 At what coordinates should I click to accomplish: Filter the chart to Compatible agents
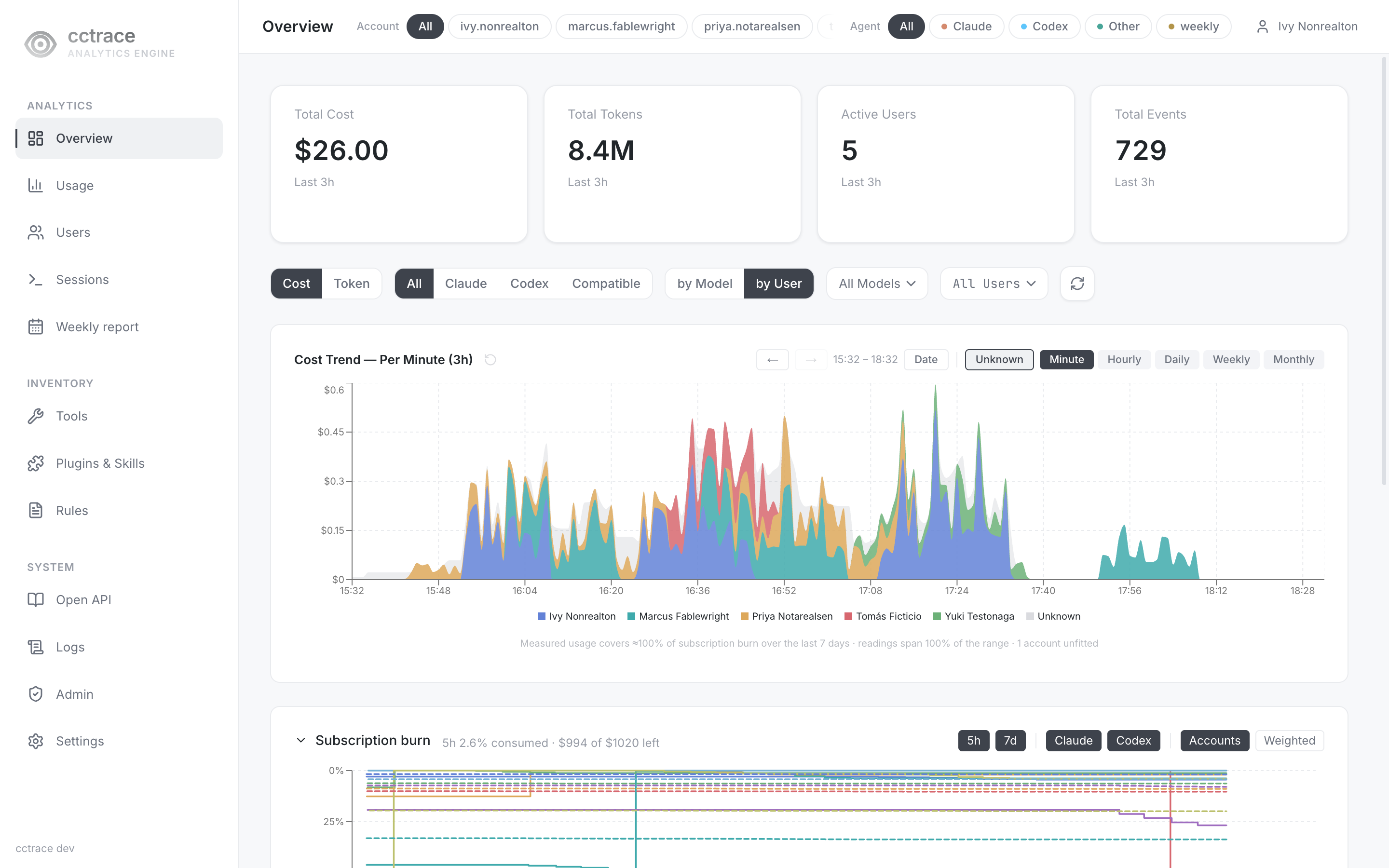tap(606, 284)
